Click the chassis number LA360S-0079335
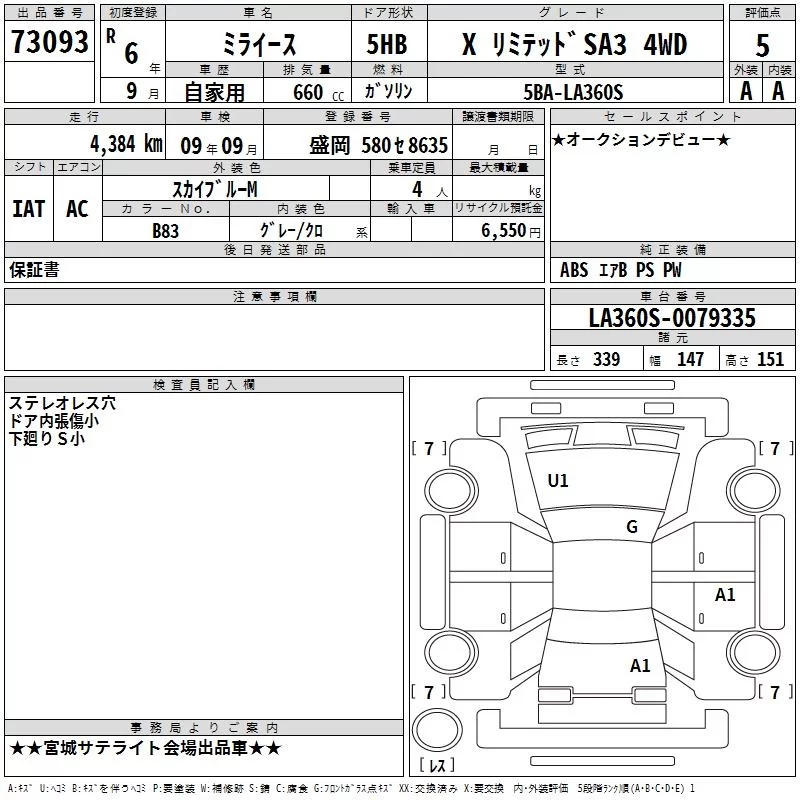The height and width of the screenshot is (800, 800). (x=671, y=318)
